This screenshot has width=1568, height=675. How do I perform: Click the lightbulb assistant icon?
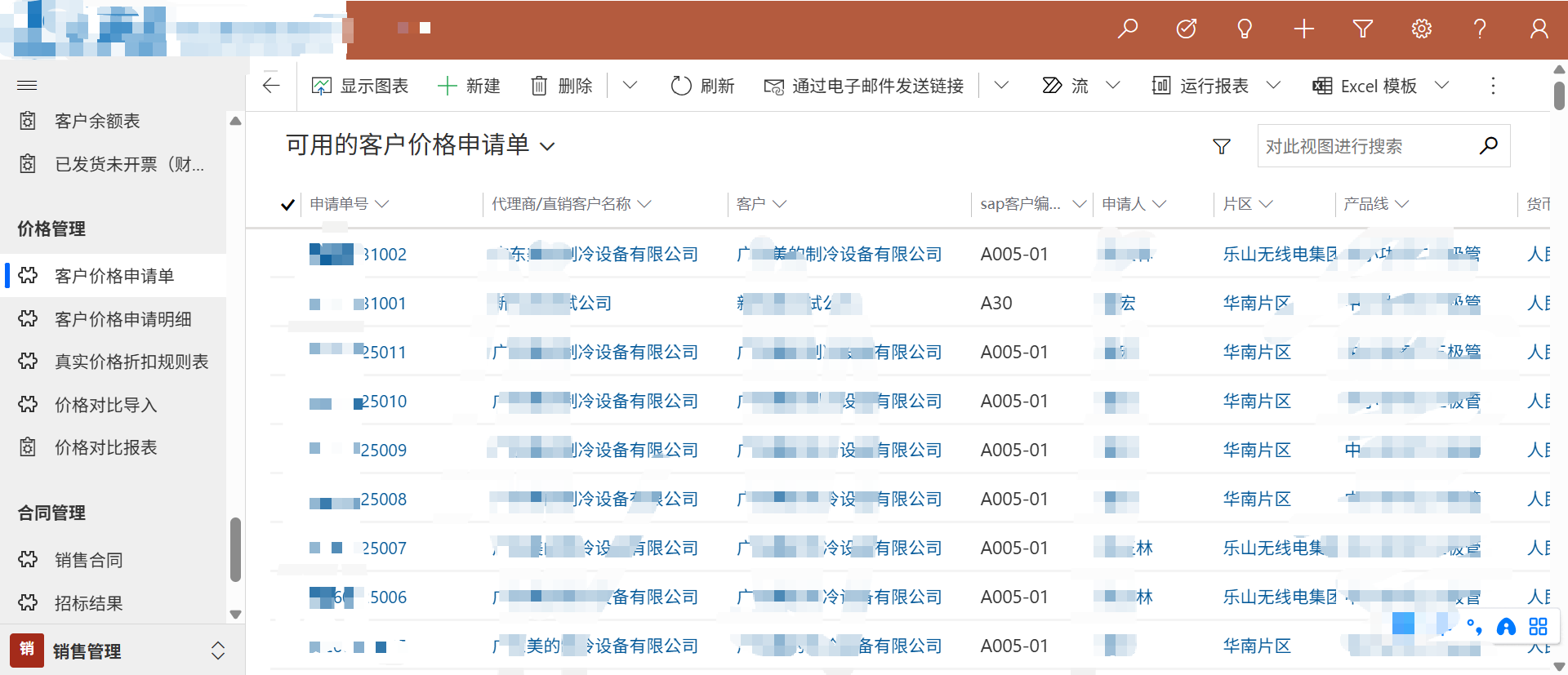point(1245,29)
